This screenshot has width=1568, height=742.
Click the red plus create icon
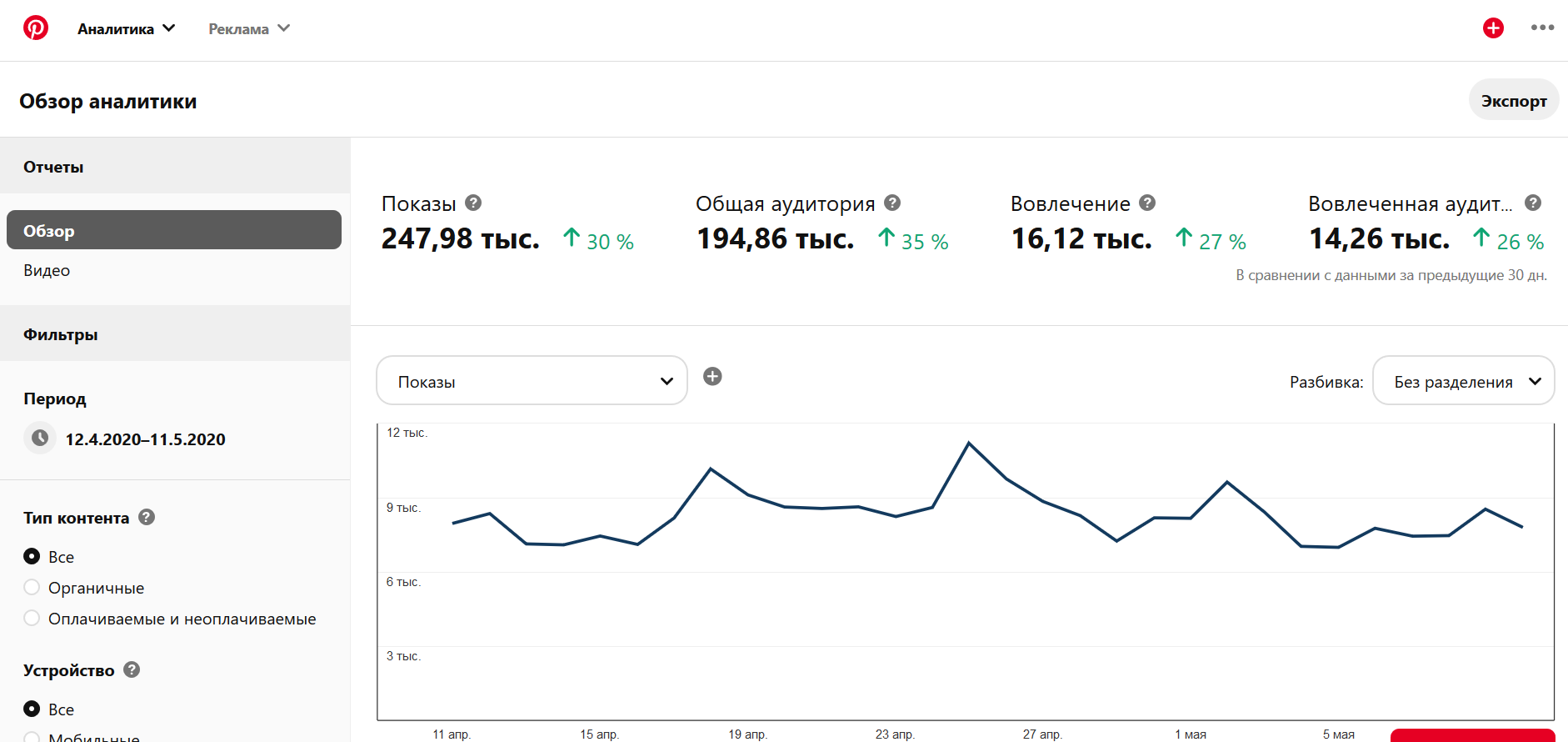coord(1493,28)
